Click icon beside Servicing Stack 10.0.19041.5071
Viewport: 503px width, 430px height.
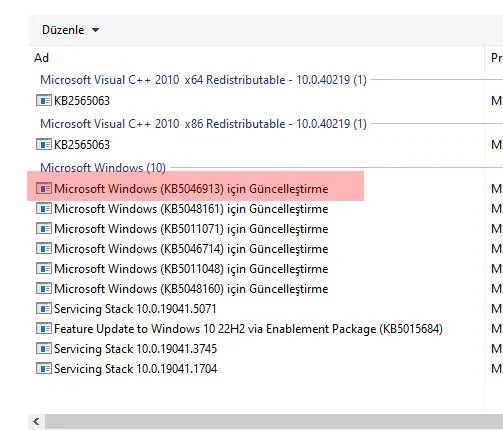coord(44,309)
